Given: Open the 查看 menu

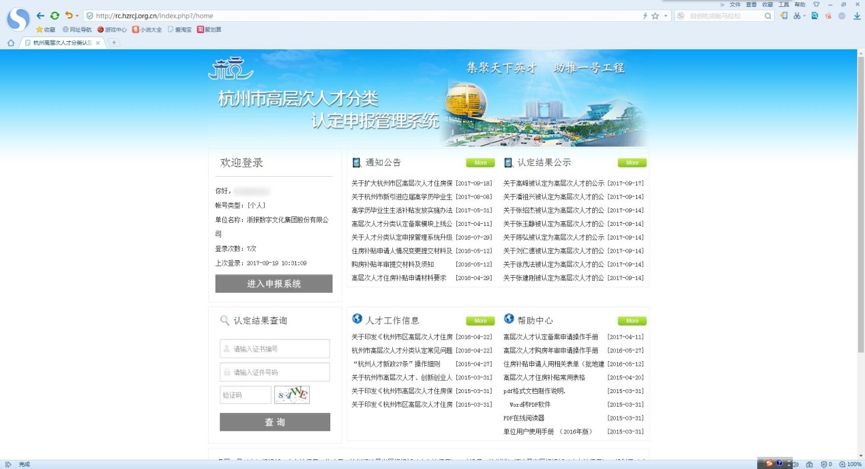Looking at the screenshot, I should (751, 4).
